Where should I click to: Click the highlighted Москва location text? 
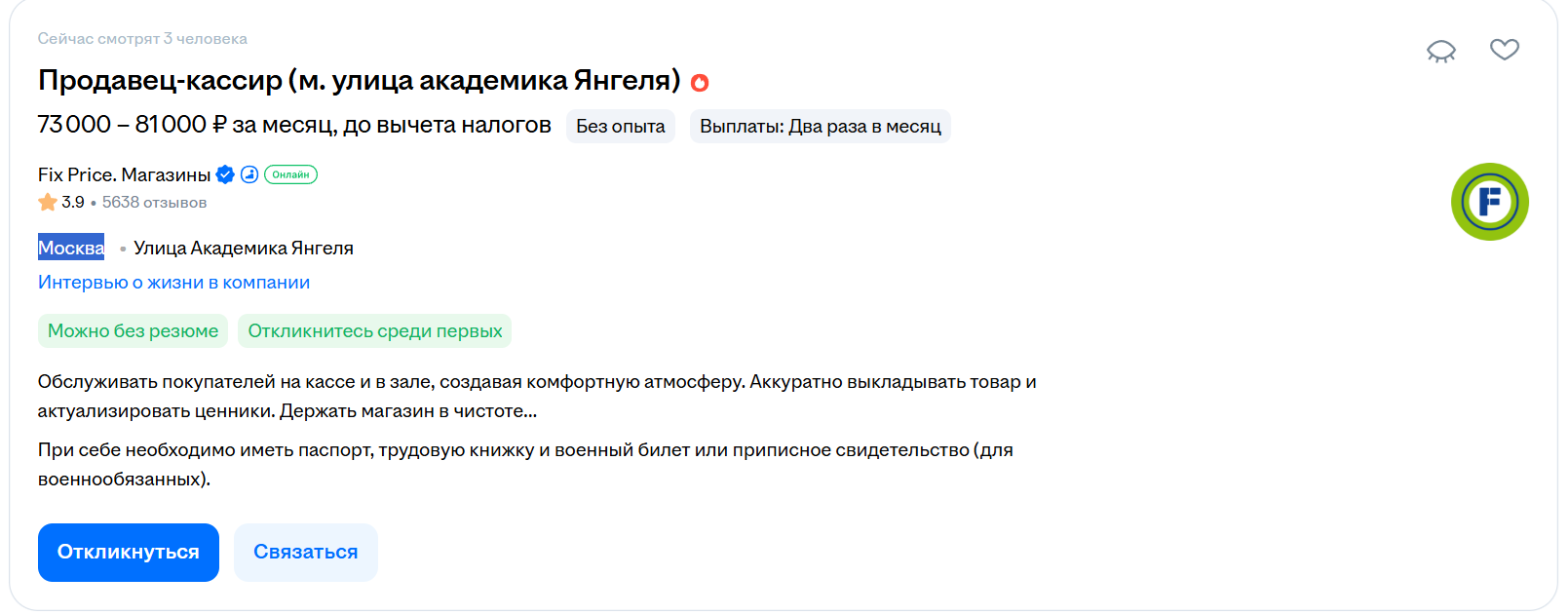pos(71,248)
